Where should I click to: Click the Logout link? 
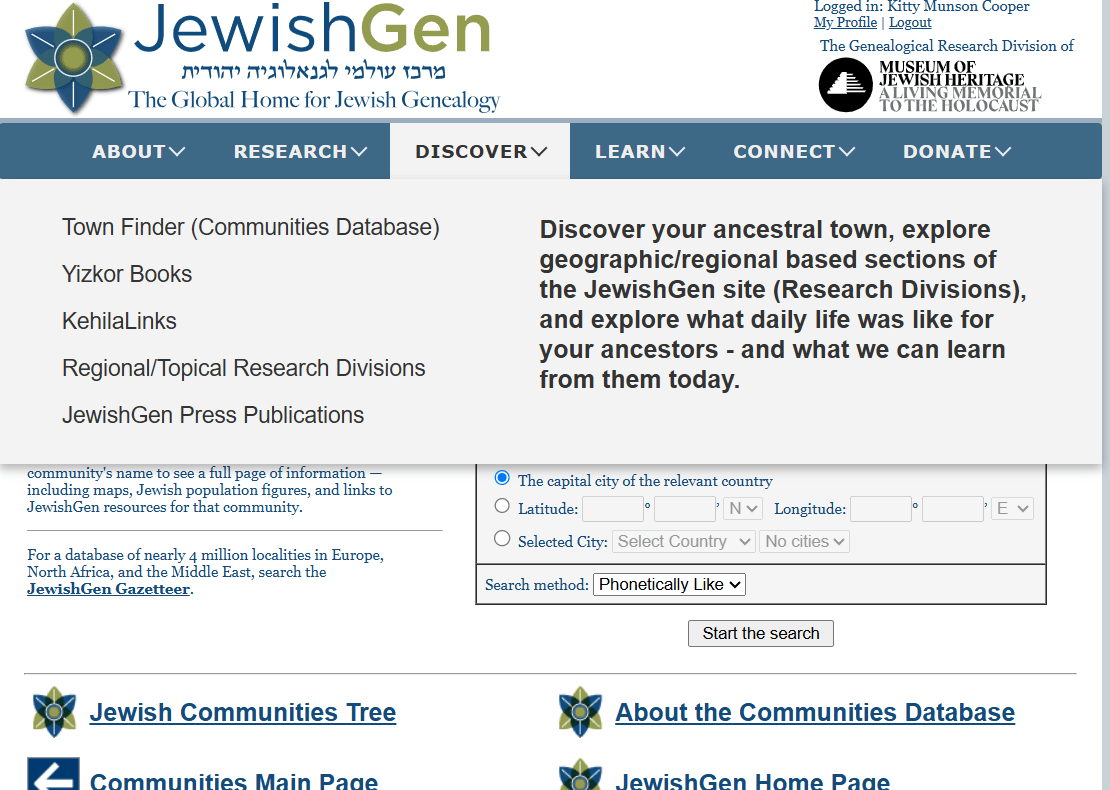point(910,22)
